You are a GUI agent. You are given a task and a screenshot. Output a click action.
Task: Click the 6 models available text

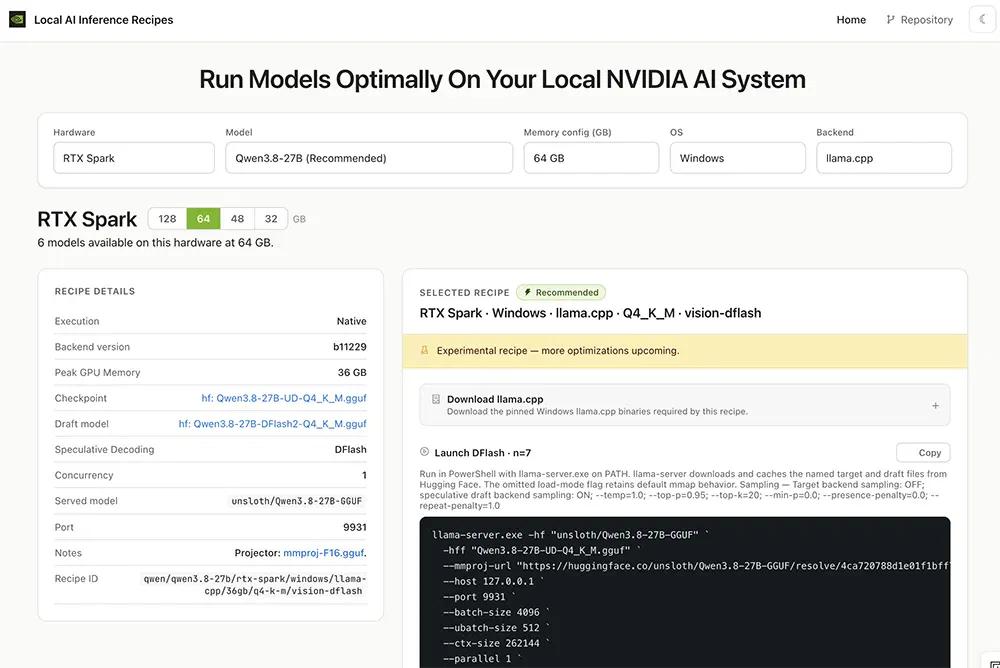pos(155,242)
